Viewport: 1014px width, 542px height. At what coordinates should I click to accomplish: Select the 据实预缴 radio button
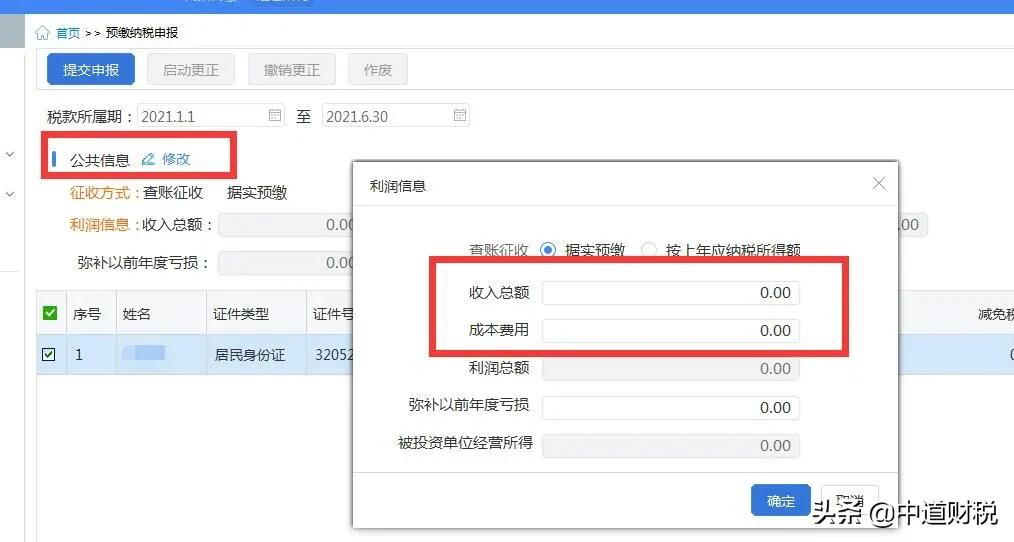click(x=548, y=250)
